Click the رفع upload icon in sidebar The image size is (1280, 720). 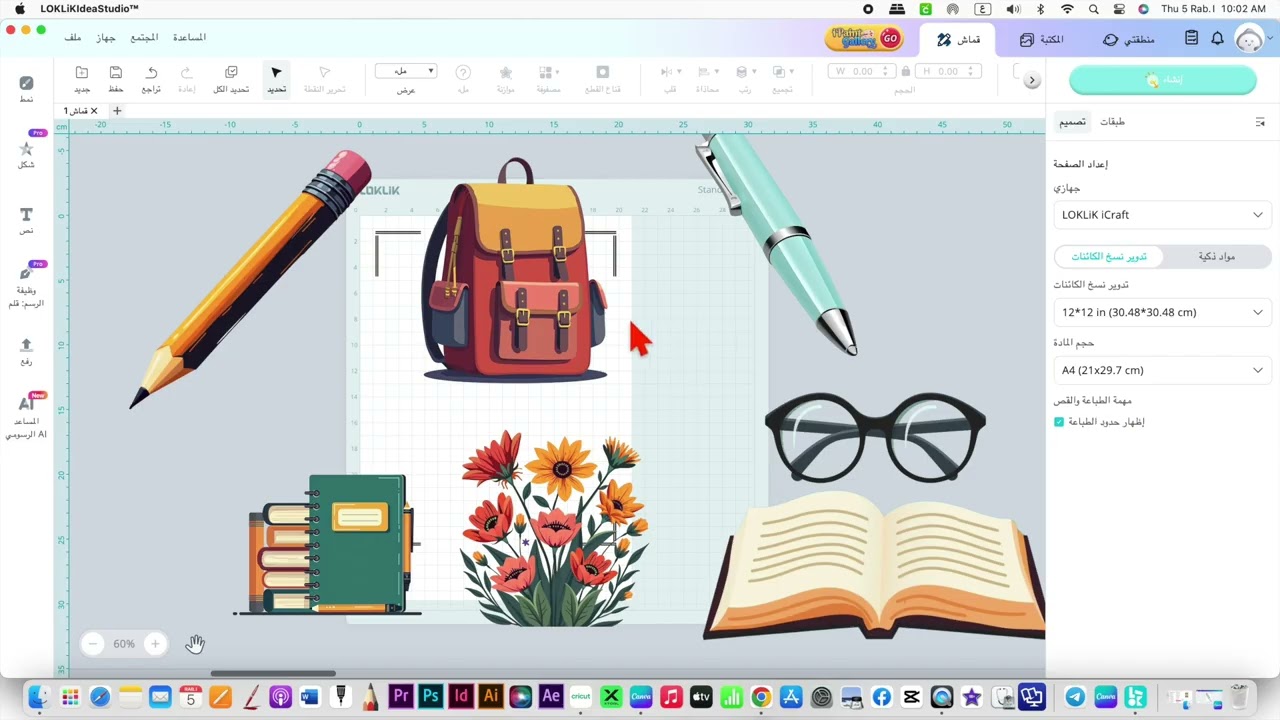pyautogui.click(x=26, y=351)
